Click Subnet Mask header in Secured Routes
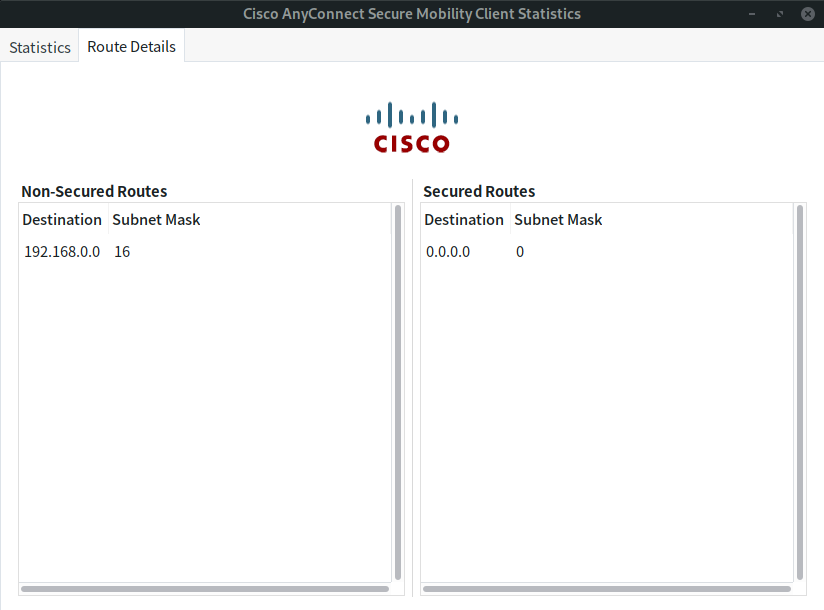The image size is (824, 610). click(558, 220)
